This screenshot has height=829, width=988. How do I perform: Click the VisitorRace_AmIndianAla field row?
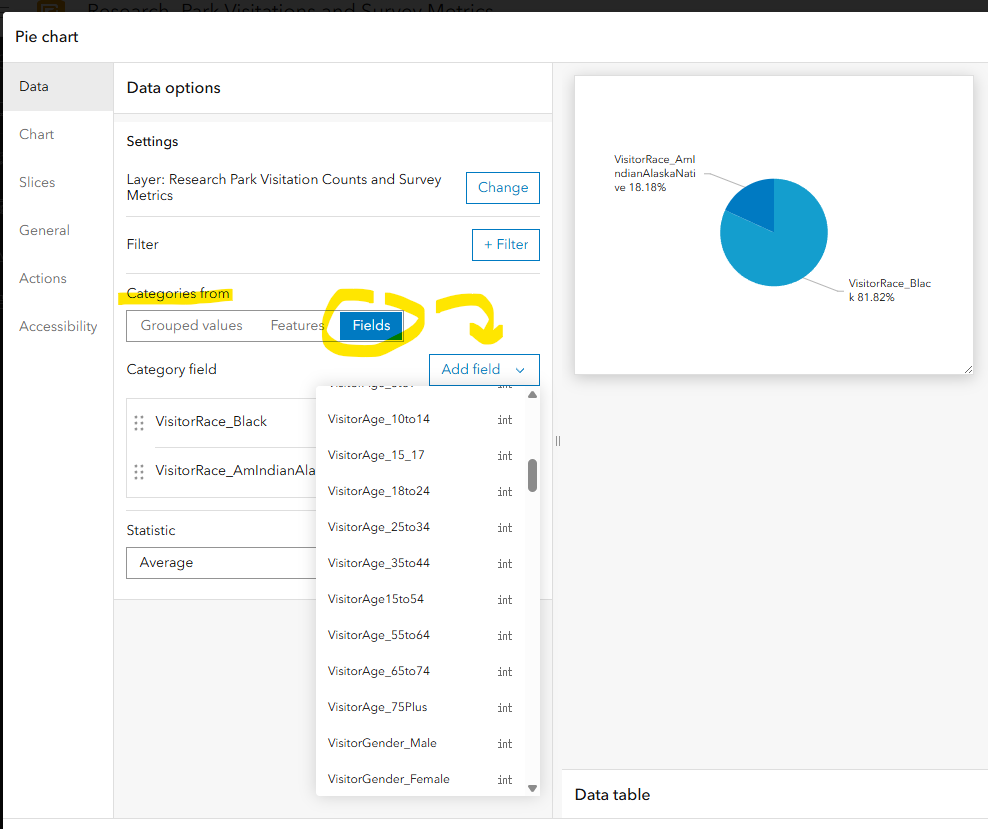pos(222,471)
